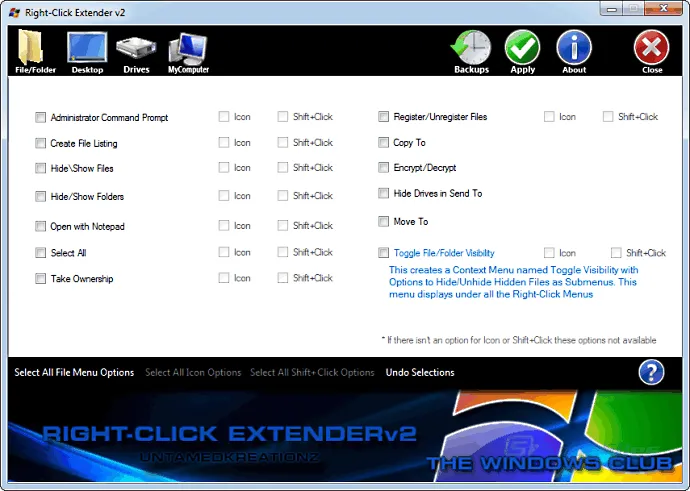Open the Drives section icon

pyautogui.click(x=136, y=55)
